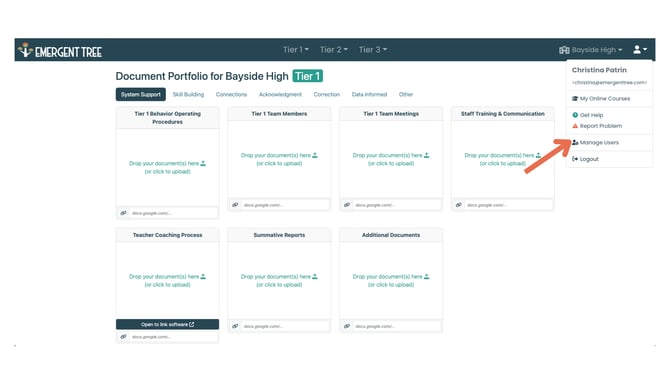Click the Emergent Tree logo
This screenshot has width=670, height=376.
click(60, 50)
